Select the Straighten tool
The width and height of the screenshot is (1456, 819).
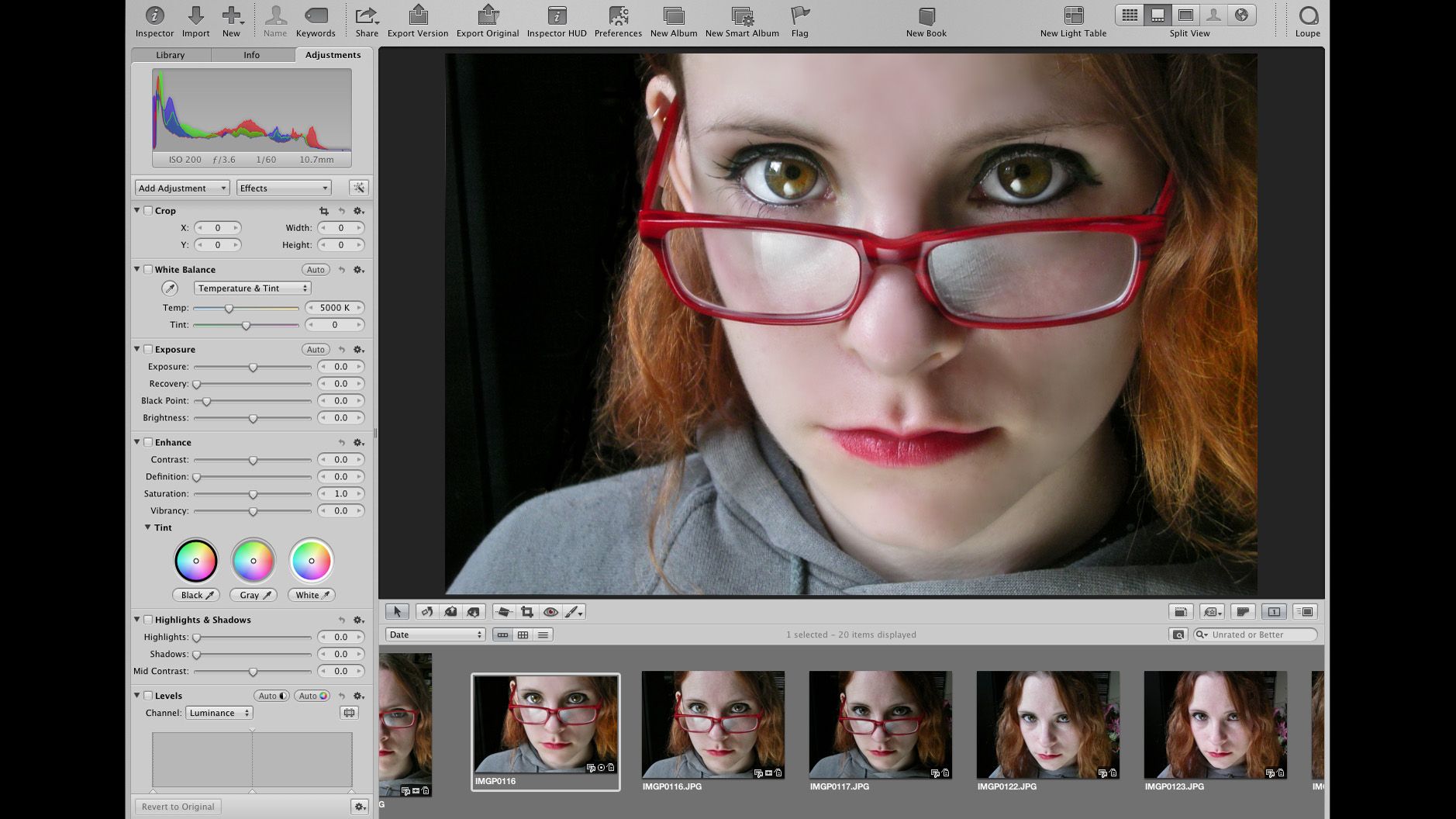(505, 612)
